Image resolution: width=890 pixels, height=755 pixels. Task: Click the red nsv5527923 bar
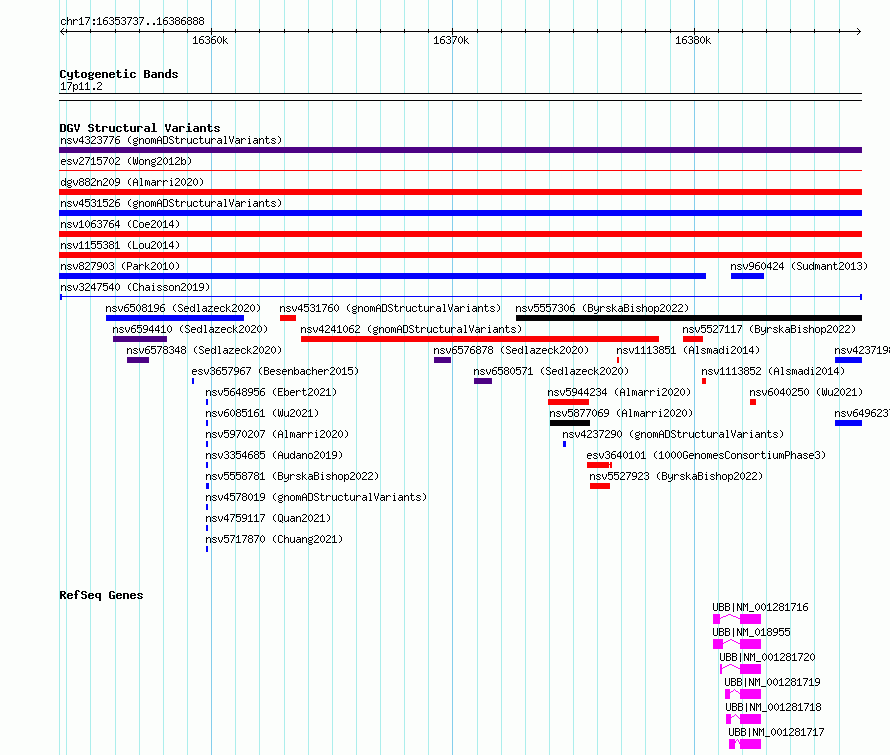[600, 486]
